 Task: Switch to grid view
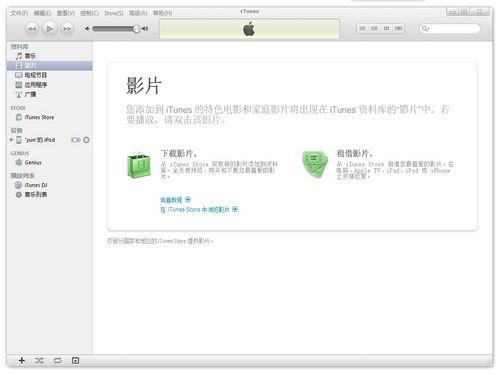click(x=386, y=29)
